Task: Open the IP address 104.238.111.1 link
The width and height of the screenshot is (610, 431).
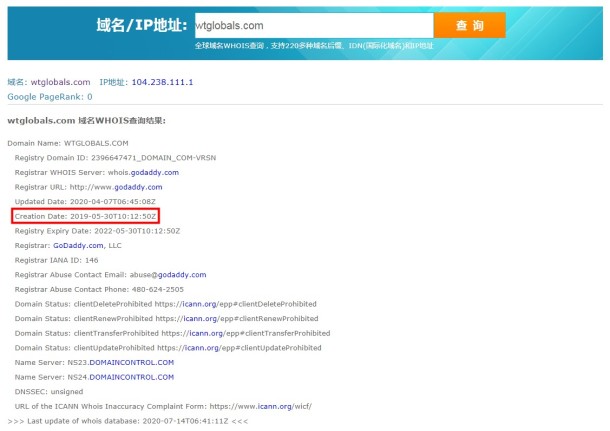Action: (x=162, y=82)
